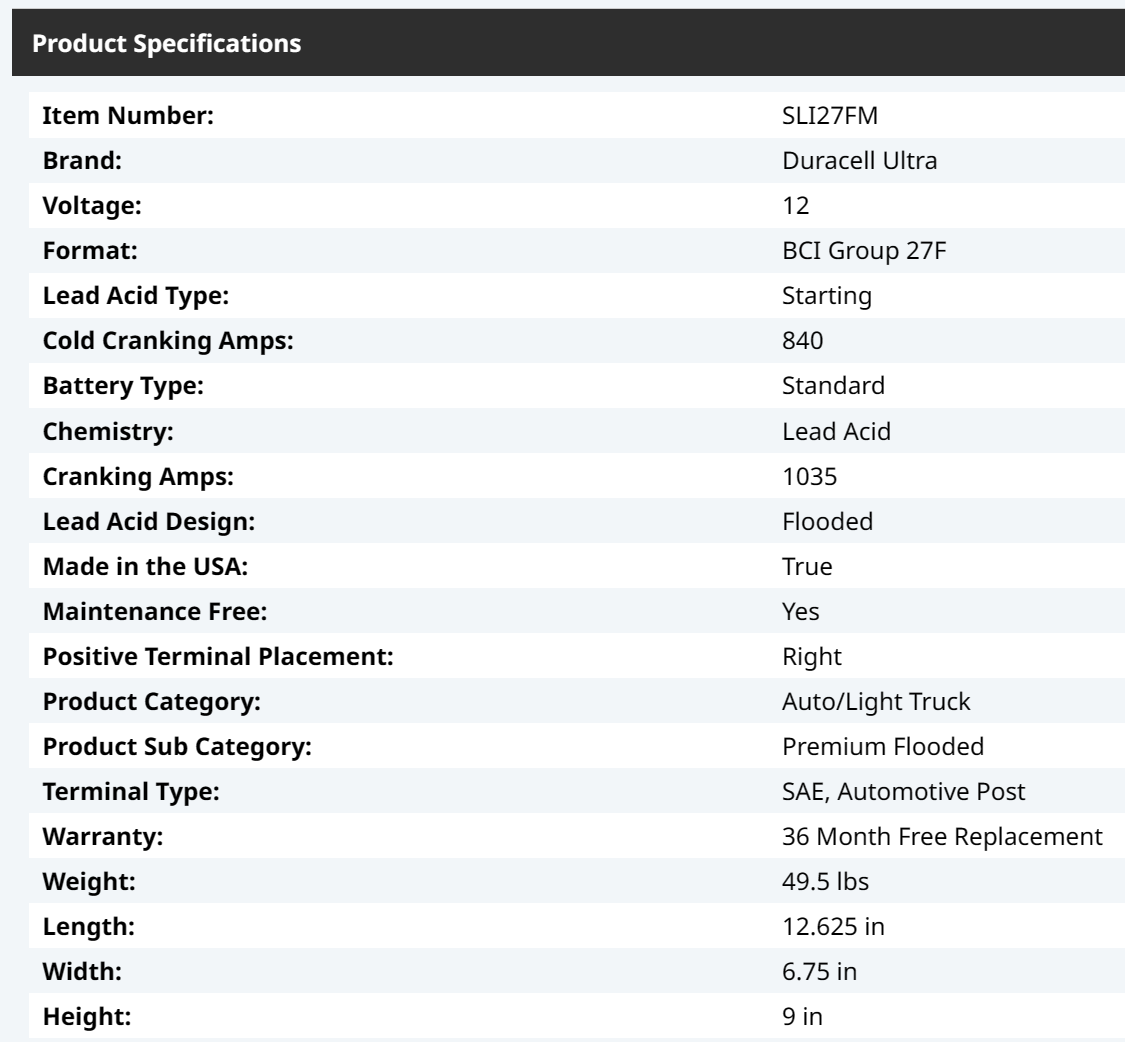Screen dimensions: 1125x1042
Task: Click the Premium Flooded sub category value
Action: pyautogui.click(x=882, y=746)
